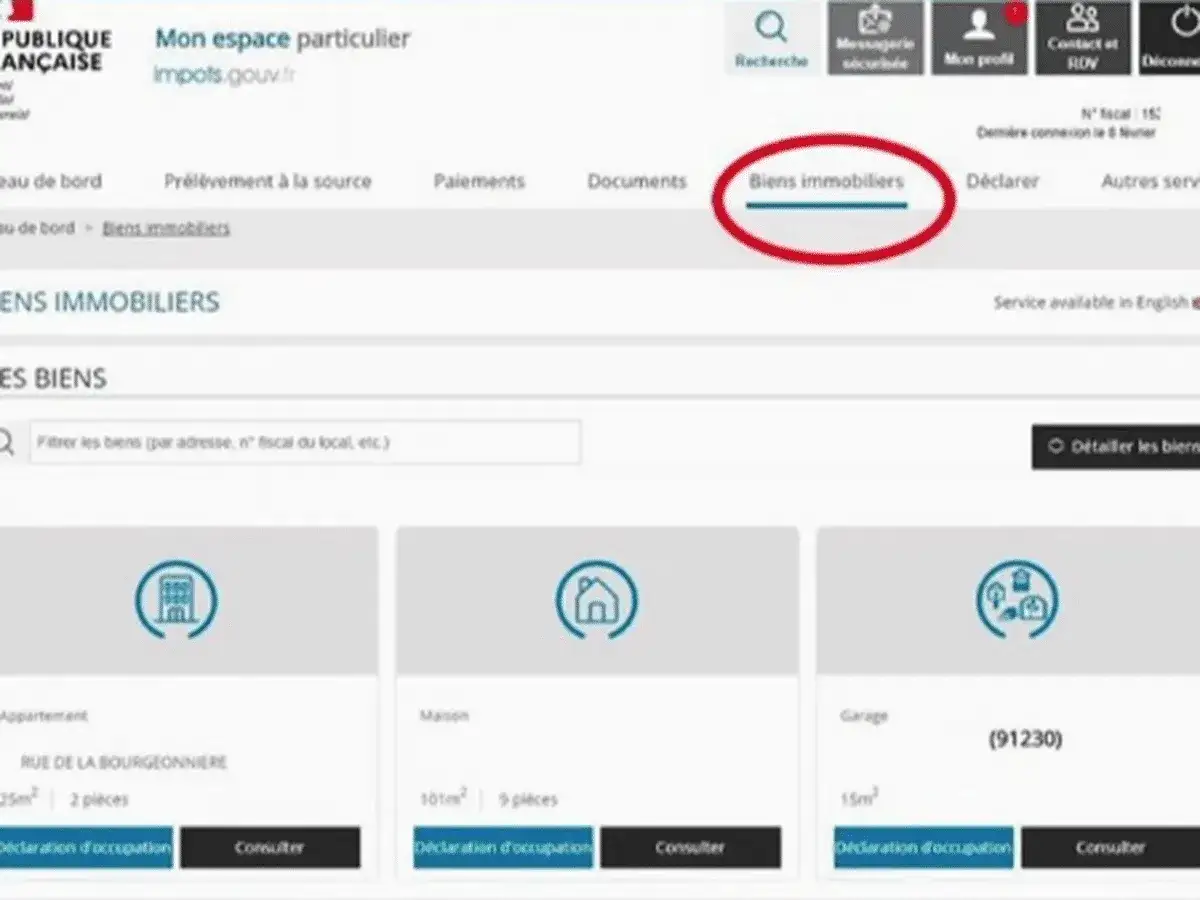Click the RUE DE LA BOURGEONNIERE address

[124, 762]
